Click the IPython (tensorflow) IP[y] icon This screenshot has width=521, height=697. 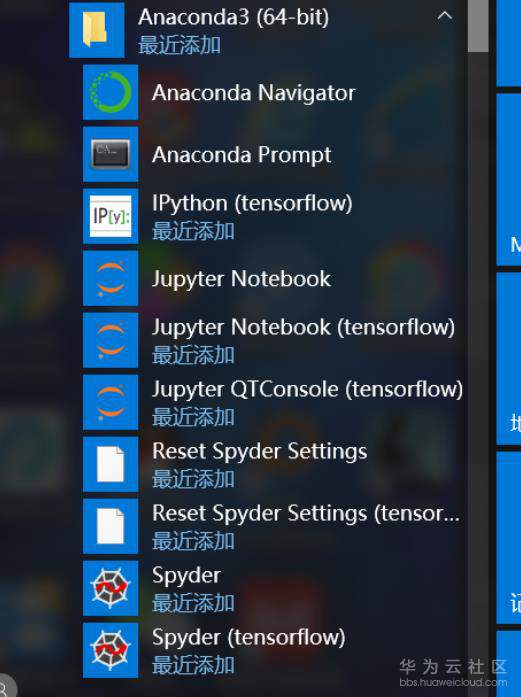110,216
